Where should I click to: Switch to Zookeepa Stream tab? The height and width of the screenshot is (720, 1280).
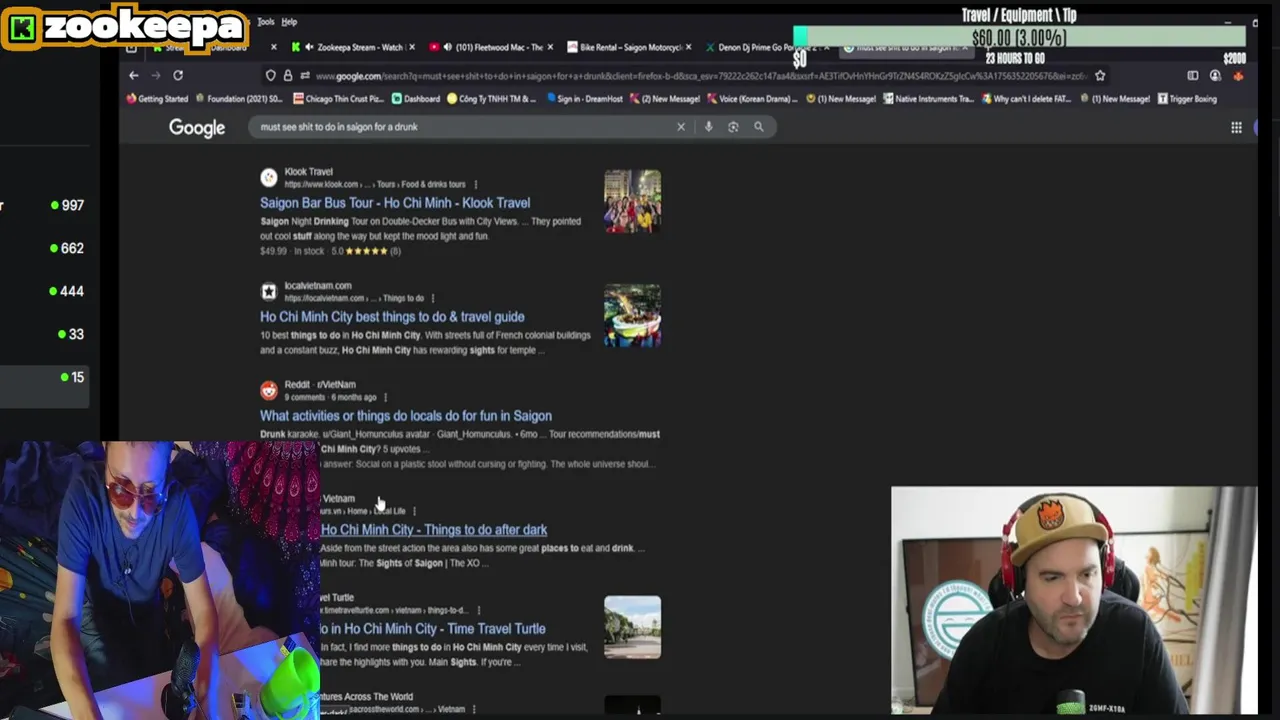(x=353, y=47)
